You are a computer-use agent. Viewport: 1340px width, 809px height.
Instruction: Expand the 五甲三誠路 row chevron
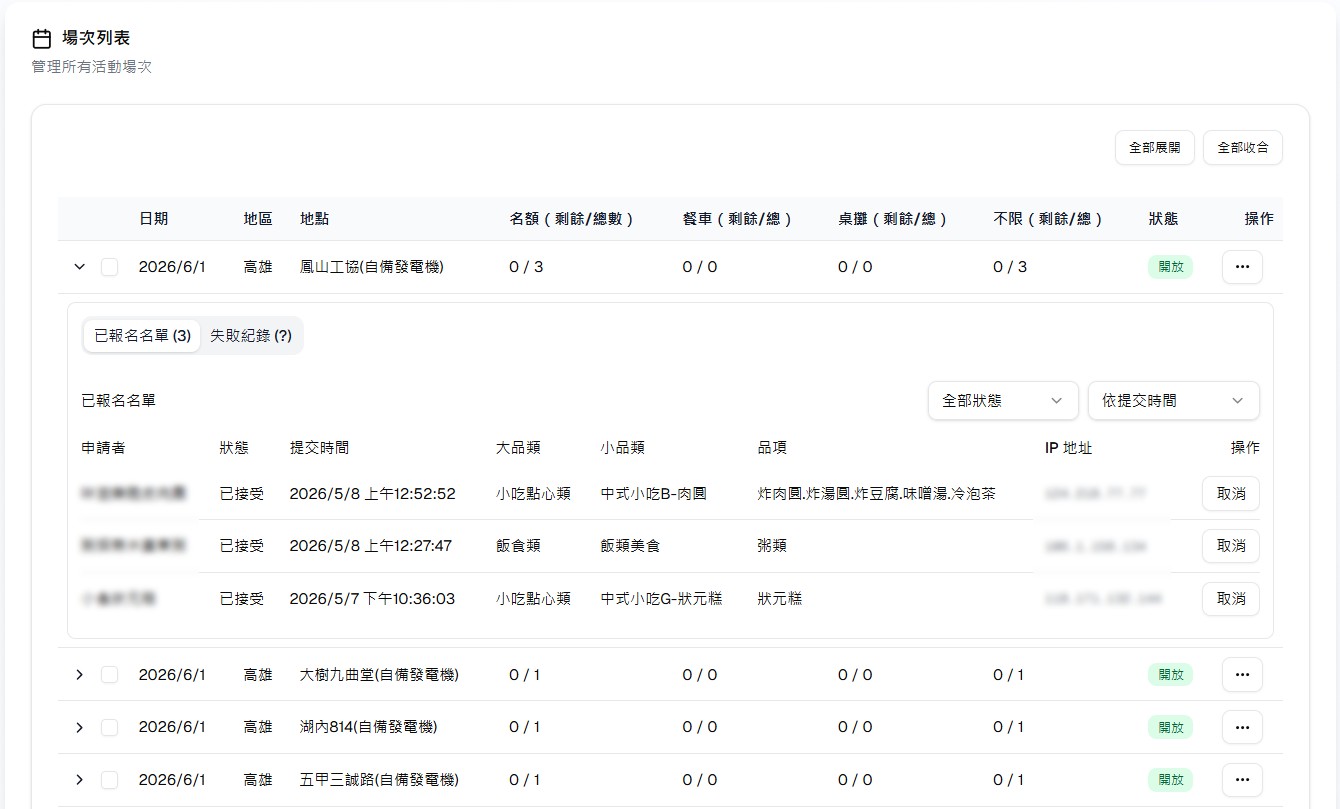tap(80, 779)
